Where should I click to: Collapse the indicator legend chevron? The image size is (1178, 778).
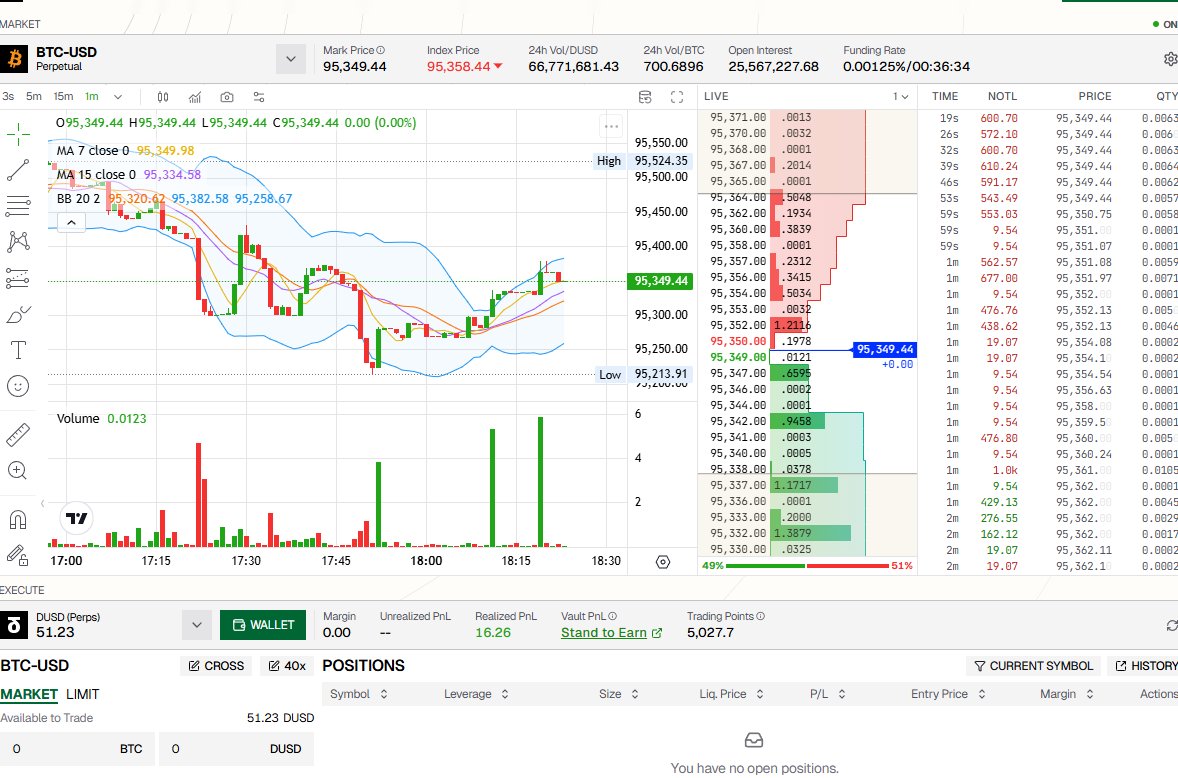pyautogui.click(x=71, y=222)
